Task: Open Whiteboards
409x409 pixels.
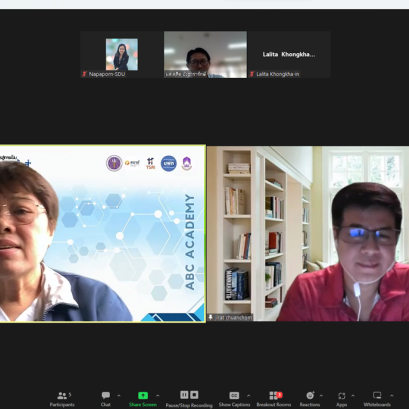Action: point(377,399)
